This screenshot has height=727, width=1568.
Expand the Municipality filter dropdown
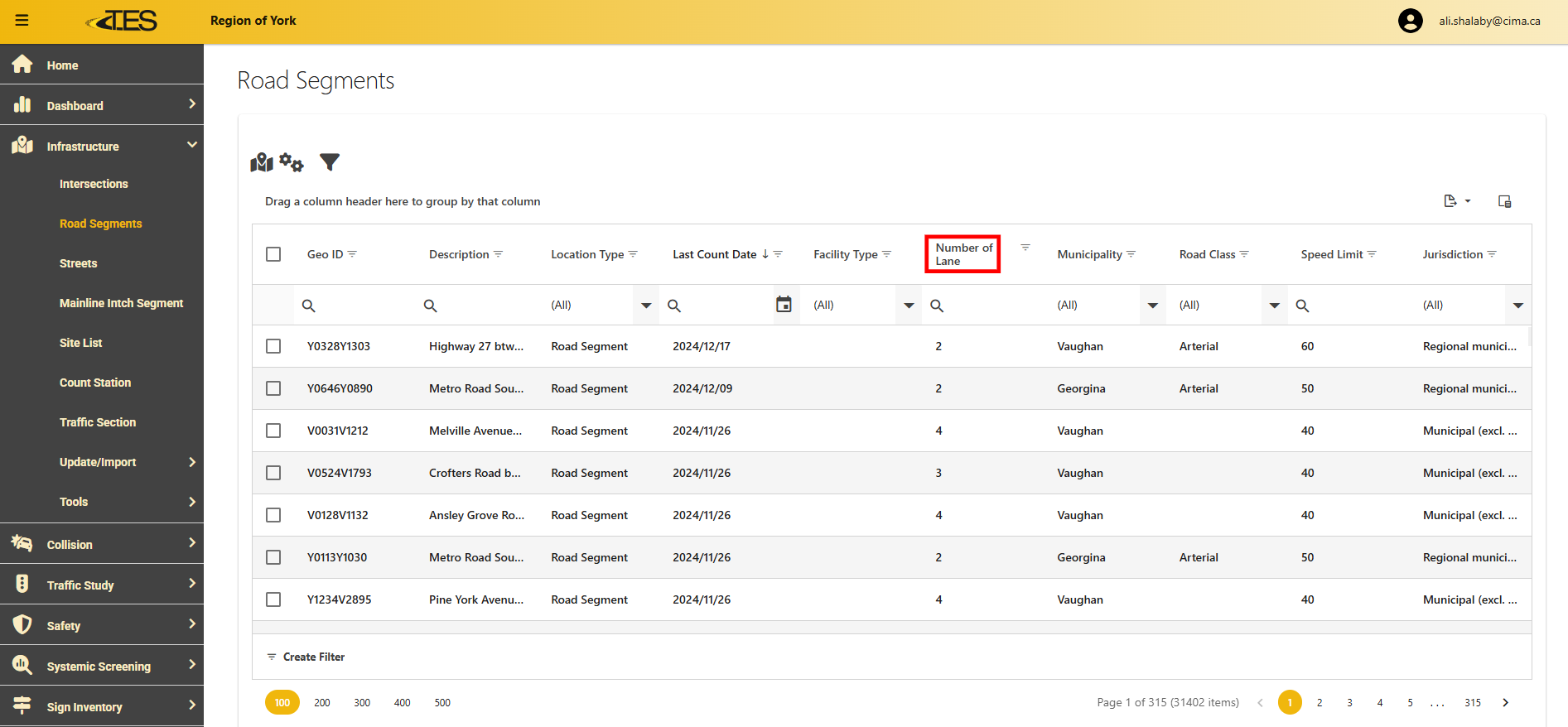coord(1152,306)
